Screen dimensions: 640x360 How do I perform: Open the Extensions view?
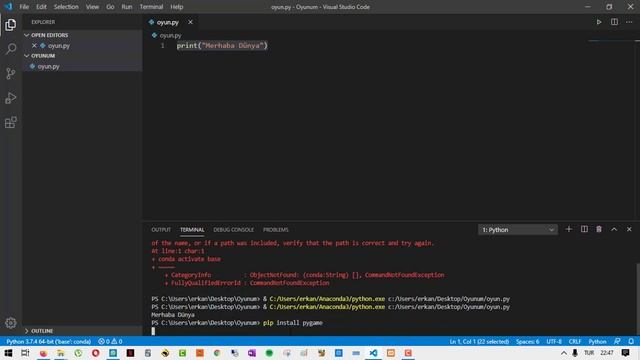point(11,122)
